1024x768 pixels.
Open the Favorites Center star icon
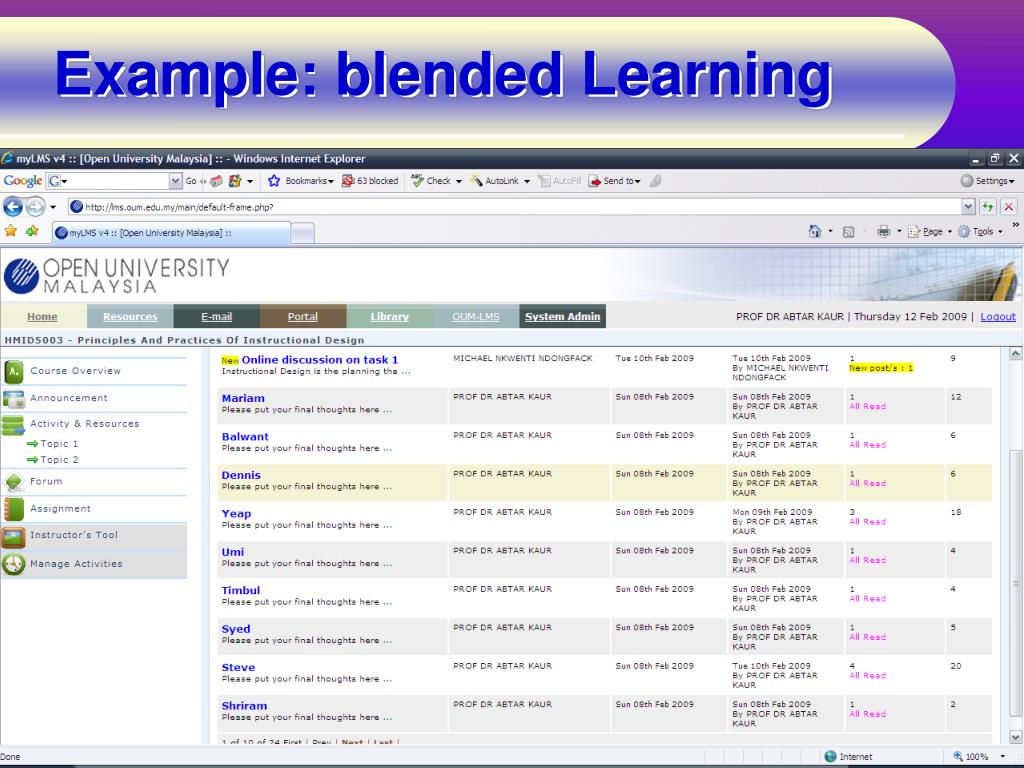click(x=10, y=231)
